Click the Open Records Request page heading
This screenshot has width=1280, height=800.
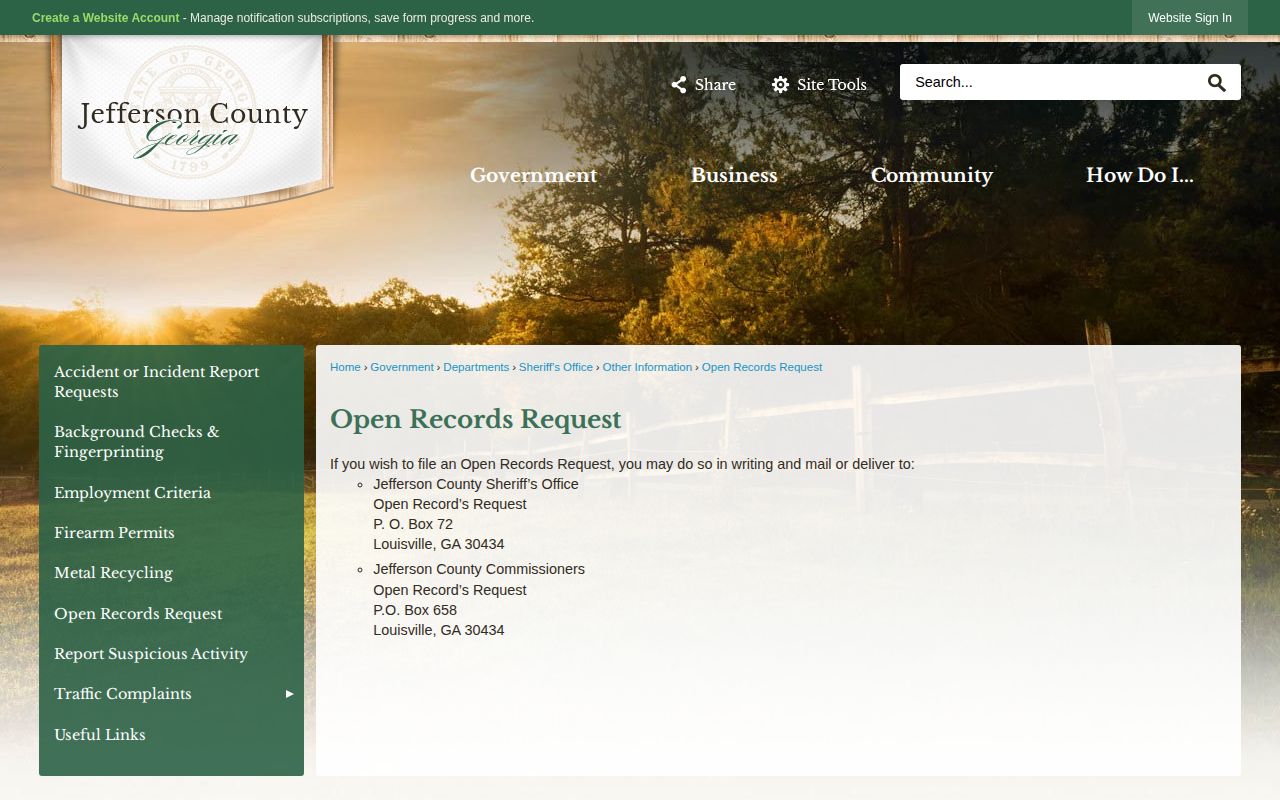[x=476, y=419]
